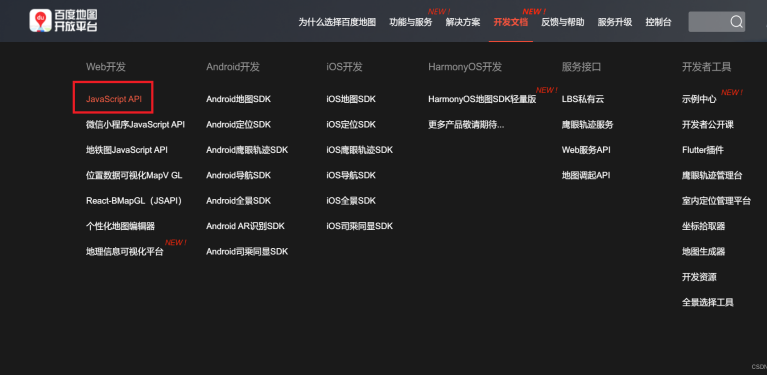
Task: Open iOS司乘同显SDK link
Action: click(359, 226)
